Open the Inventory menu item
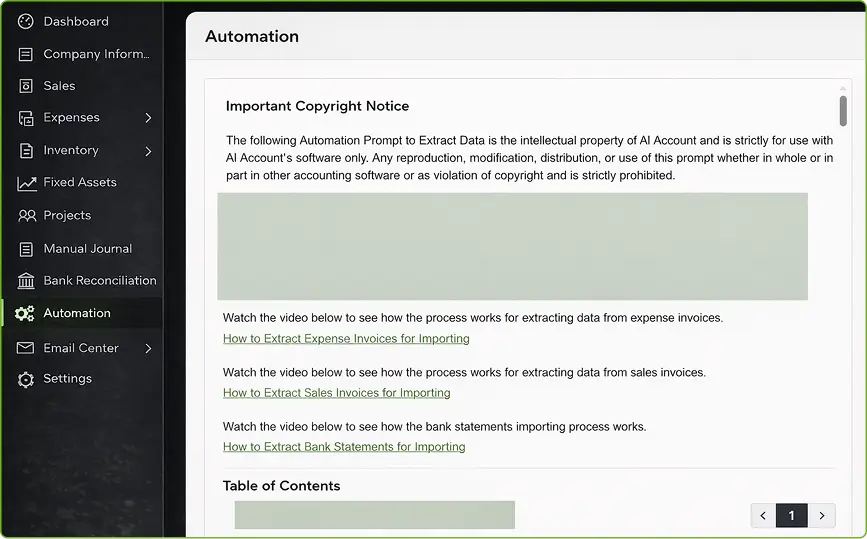The image size is (867, 539). (70, 150)
